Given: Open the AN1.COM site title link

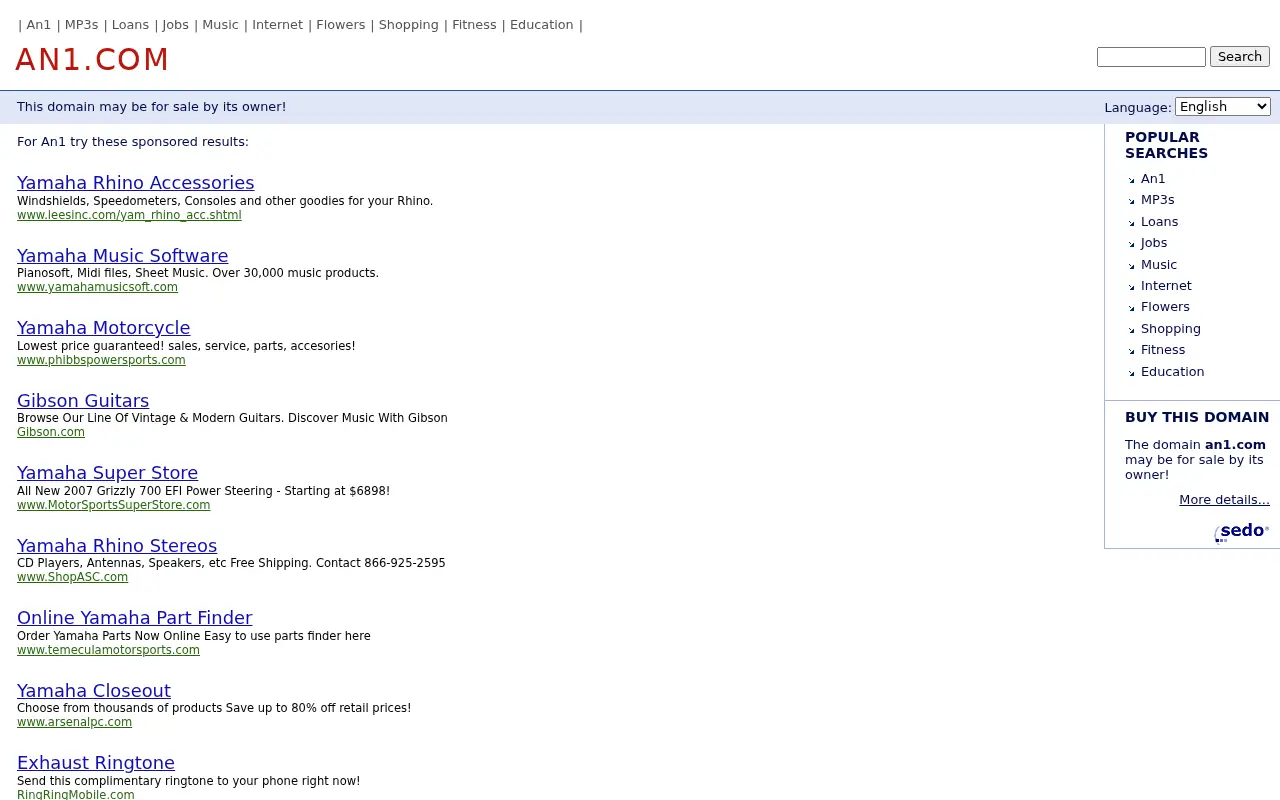Looking at the screenshot, I should [x=92, y=60].
